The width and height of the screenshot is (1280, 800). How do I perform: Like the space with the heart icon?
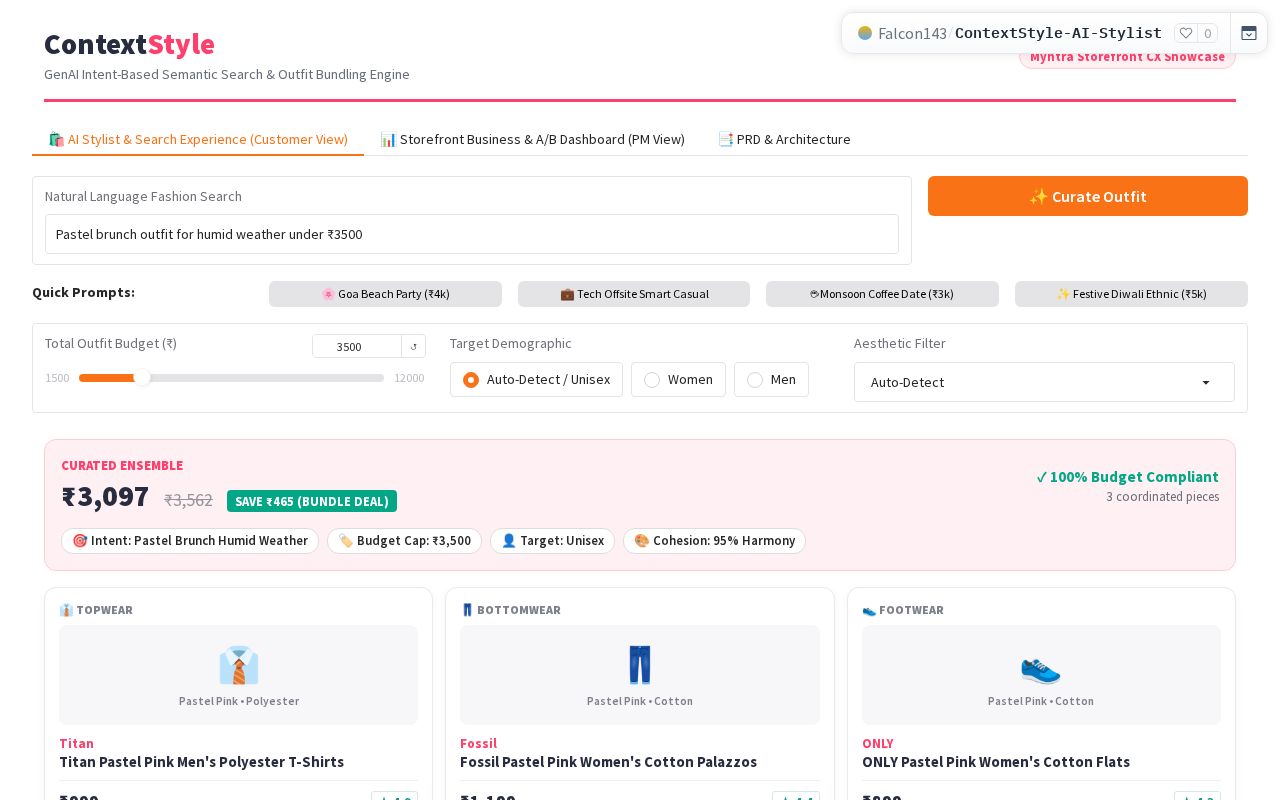(x=1186, y=33)
